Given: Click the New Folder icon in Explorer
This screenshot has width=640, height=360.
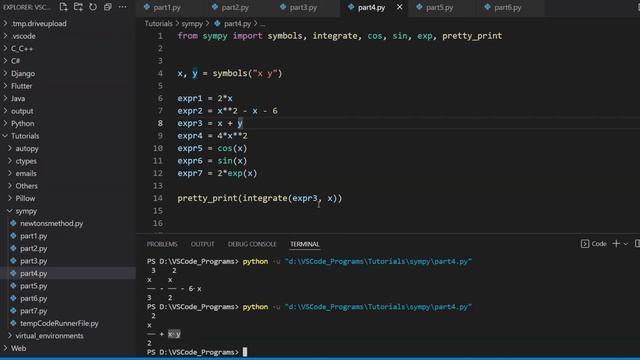Looking at the screenshot, I should tap(78, 7).
